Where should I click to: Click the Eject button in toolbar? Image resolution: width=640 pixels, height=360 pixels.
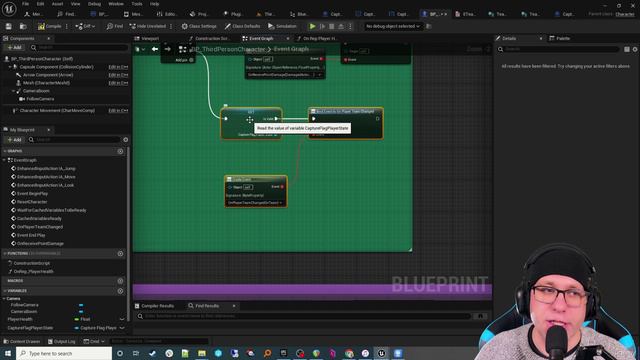(x=341, y=26)
